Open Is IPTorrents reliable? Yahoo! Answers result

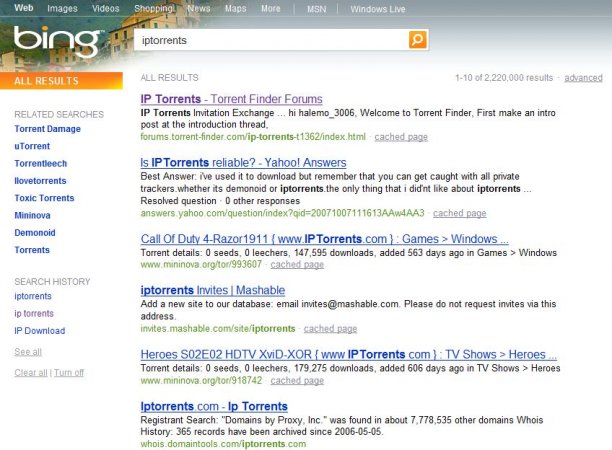pyautogui.click(x=243, y=162)
